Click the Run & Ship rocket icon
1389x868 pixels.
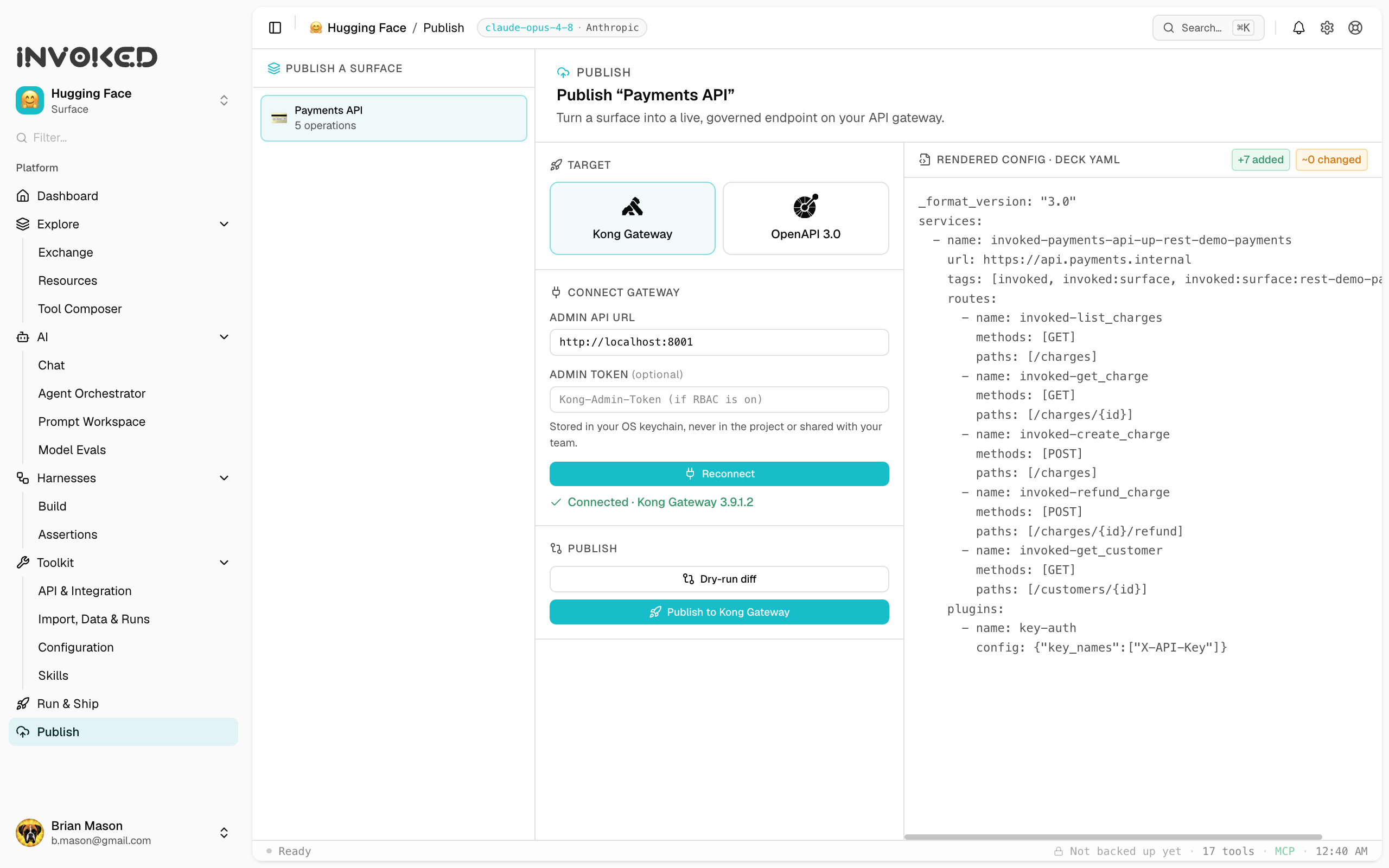click(x=23, y=703)
